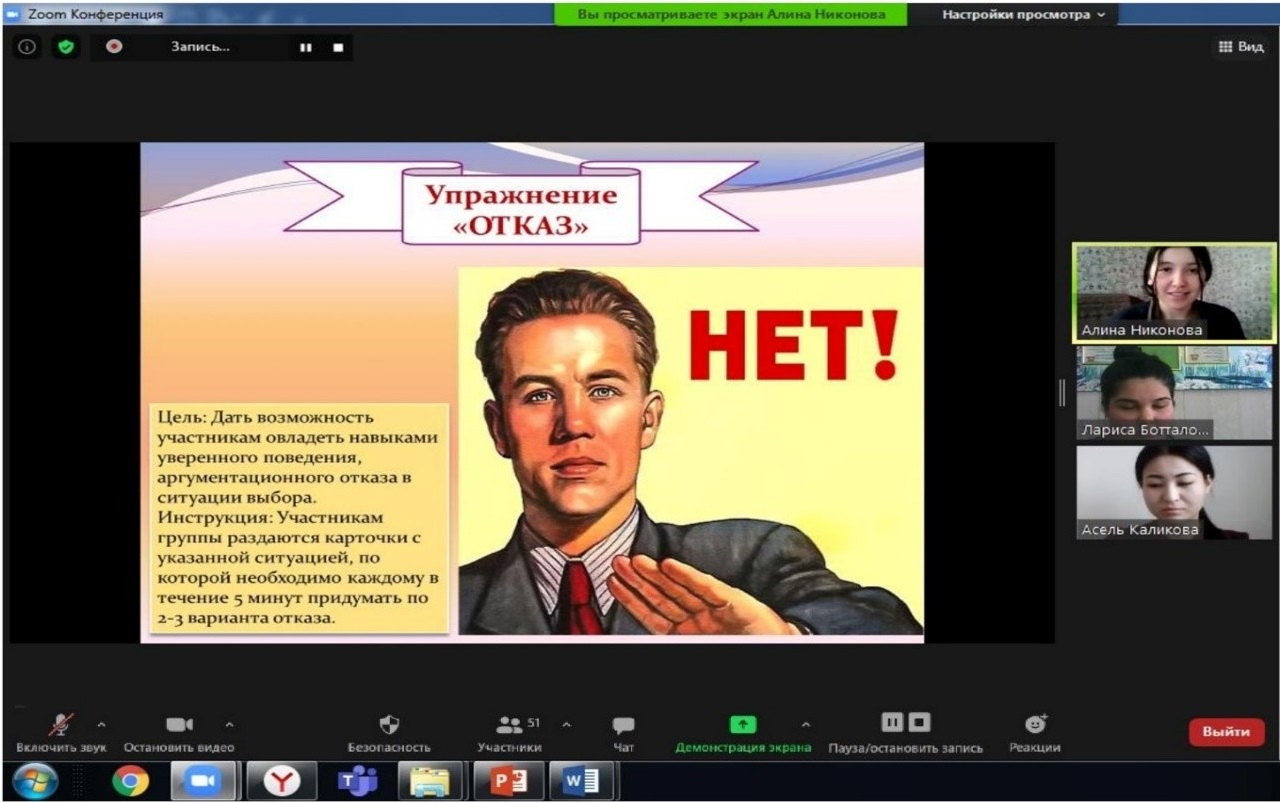Expand the video options arrow
The width and height of the screenshot is (1280, 802).
229,724
